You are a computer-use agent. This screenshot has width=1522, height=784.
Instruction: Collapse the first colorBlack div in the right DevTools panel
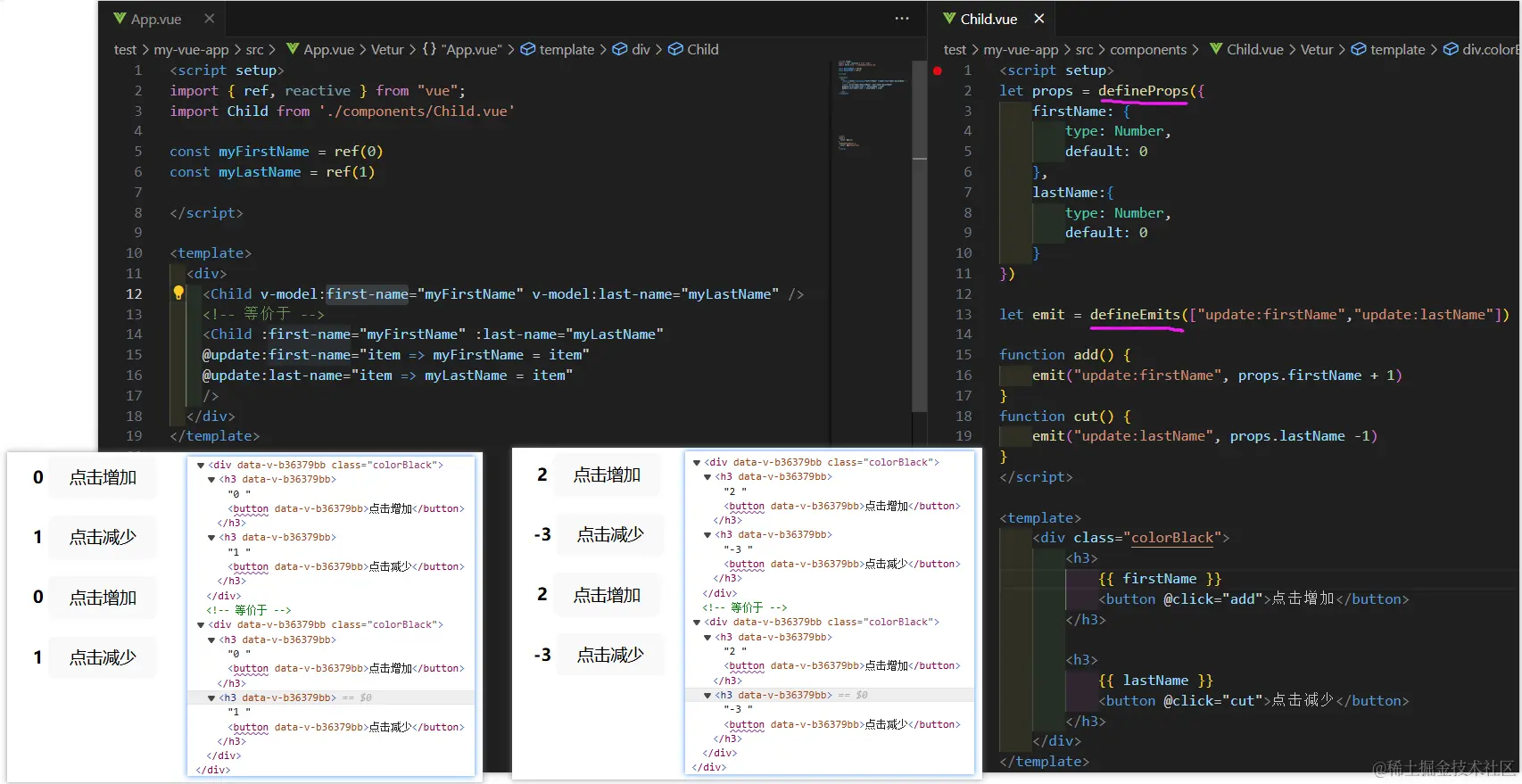pyautogui.click(x=697, y=462)
